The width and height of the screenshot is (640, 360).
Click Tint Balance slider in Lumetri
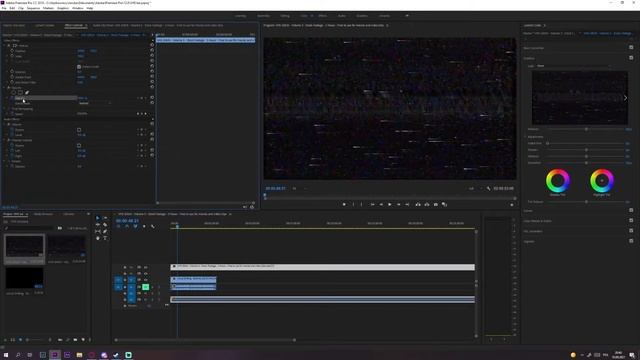click(586, 202)
